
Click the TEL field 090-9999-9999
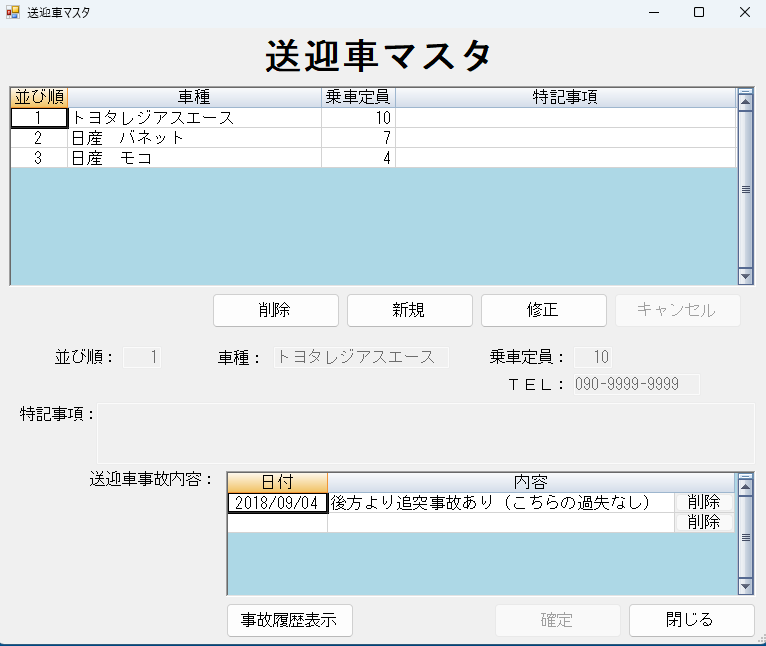pos(637,384)
